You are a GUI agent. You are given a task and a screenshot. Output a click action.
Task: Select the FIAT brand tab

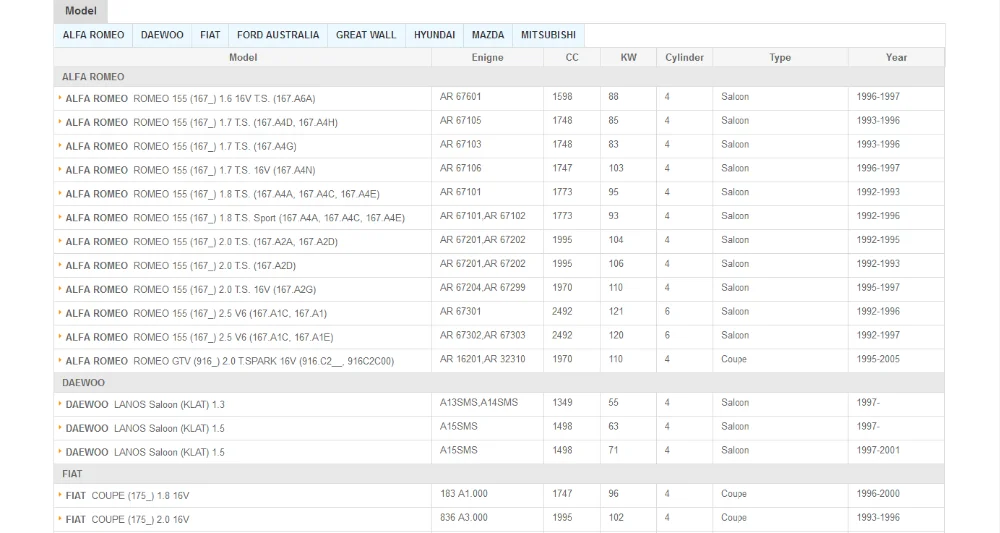210,35
